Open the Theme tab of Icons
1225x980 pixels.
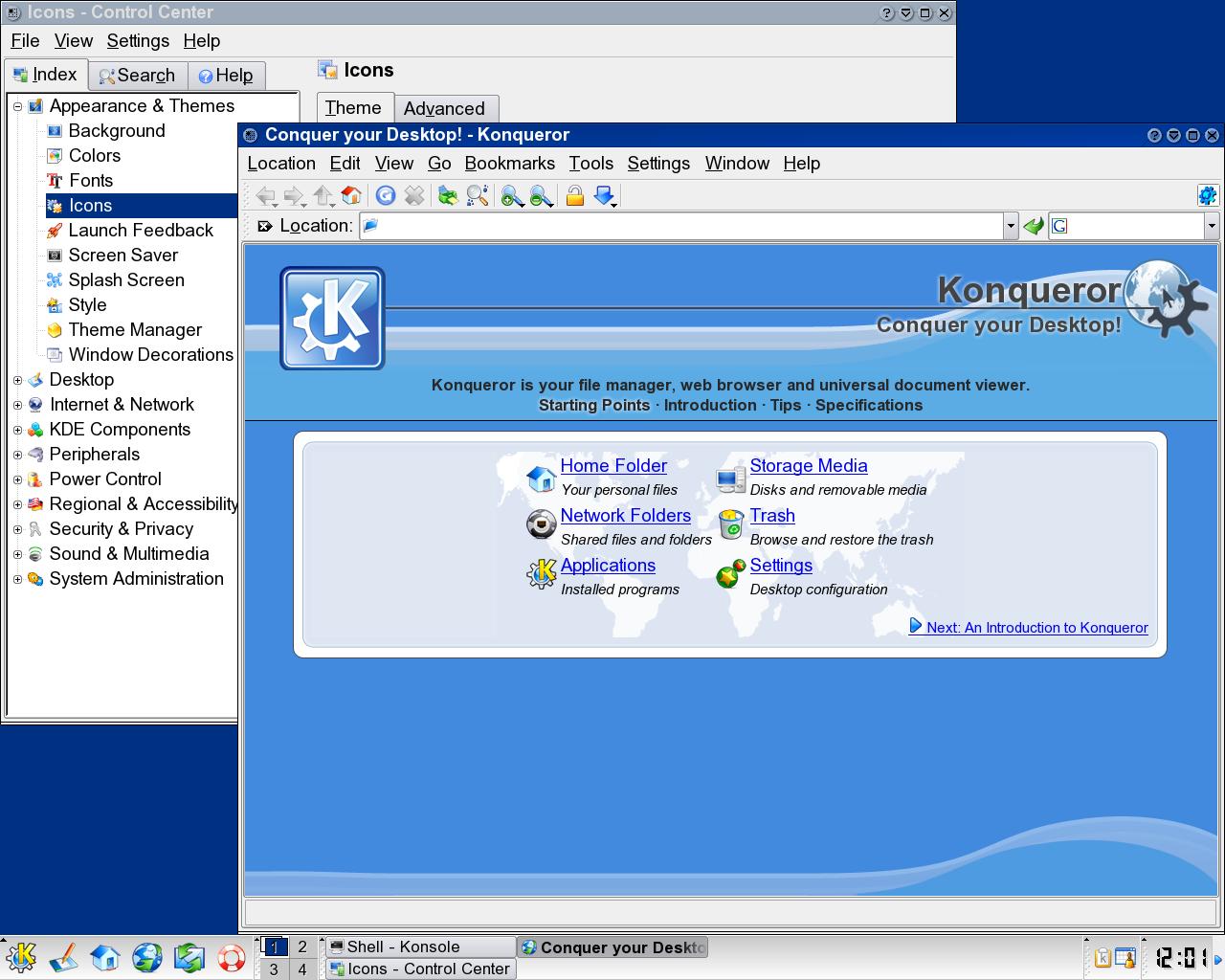click(353, 107)
